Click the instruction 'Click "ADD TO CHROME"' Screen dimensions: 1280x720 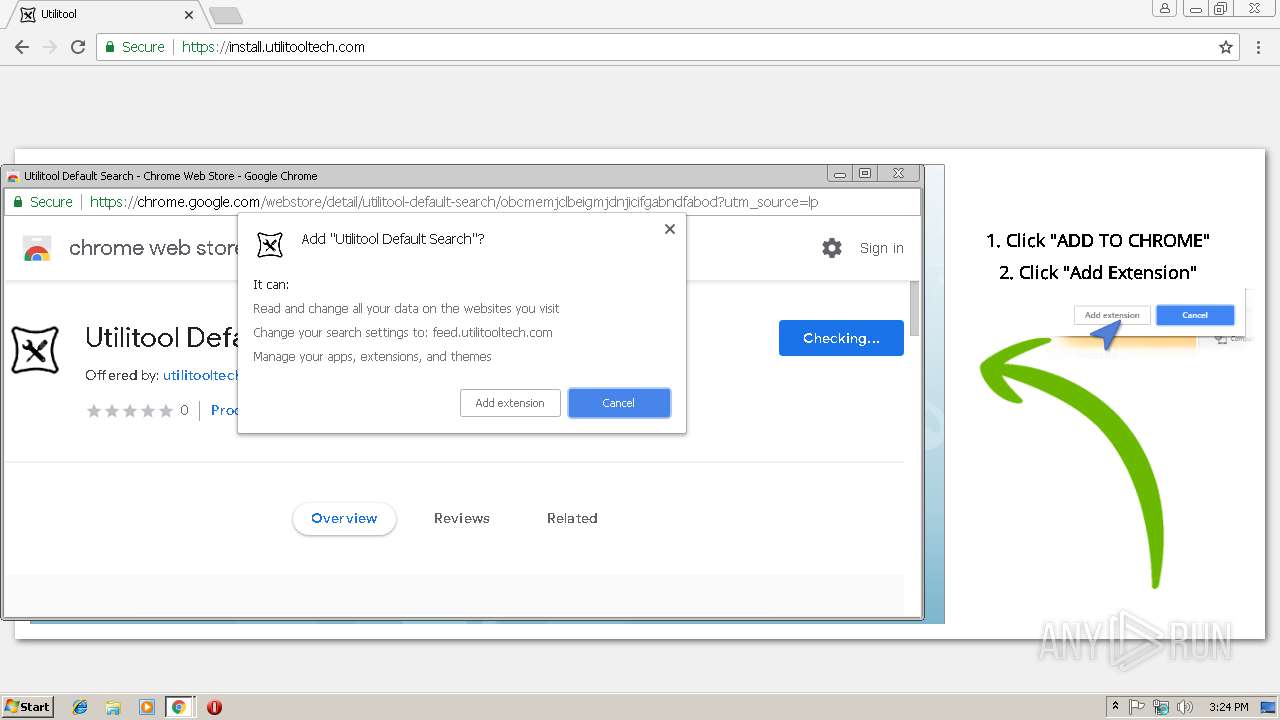coord(1098,241)
